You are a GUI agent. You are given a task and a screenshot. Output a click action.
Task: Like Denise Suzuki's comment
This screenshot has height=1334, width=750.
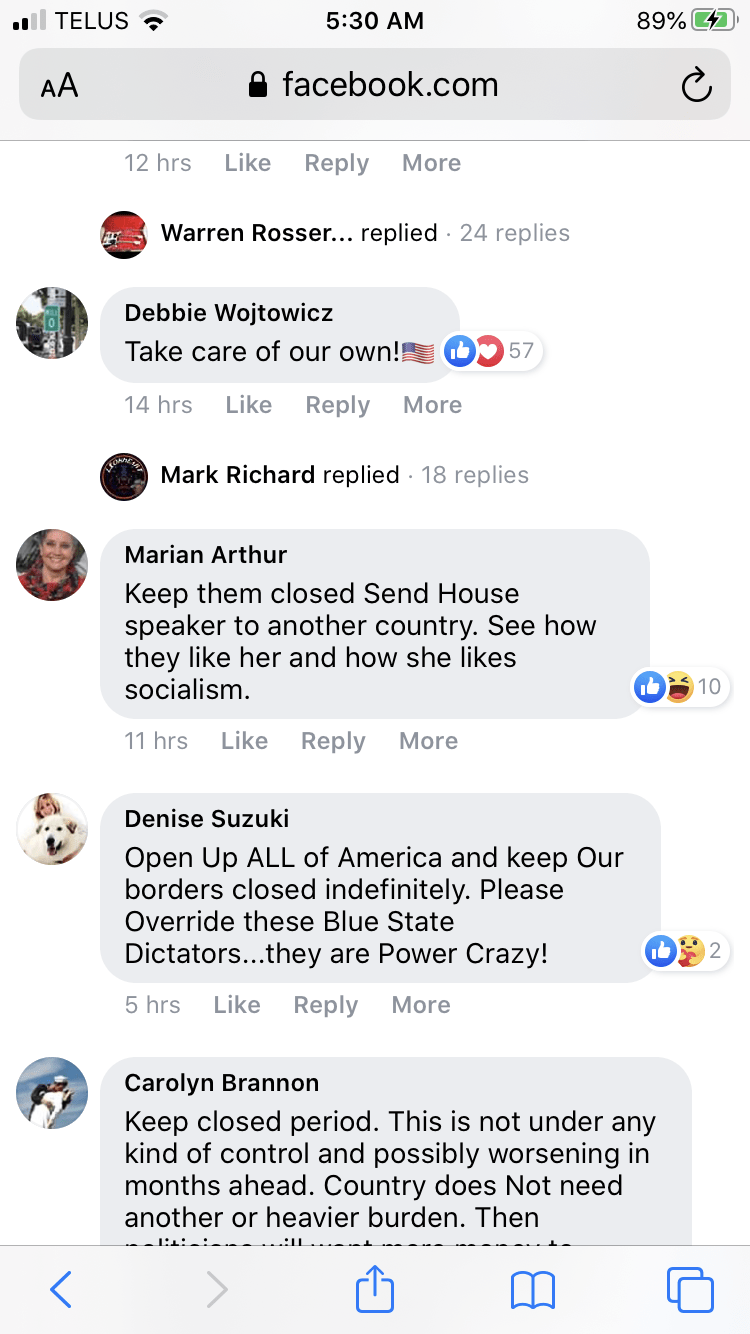[x=237, y=1005]
